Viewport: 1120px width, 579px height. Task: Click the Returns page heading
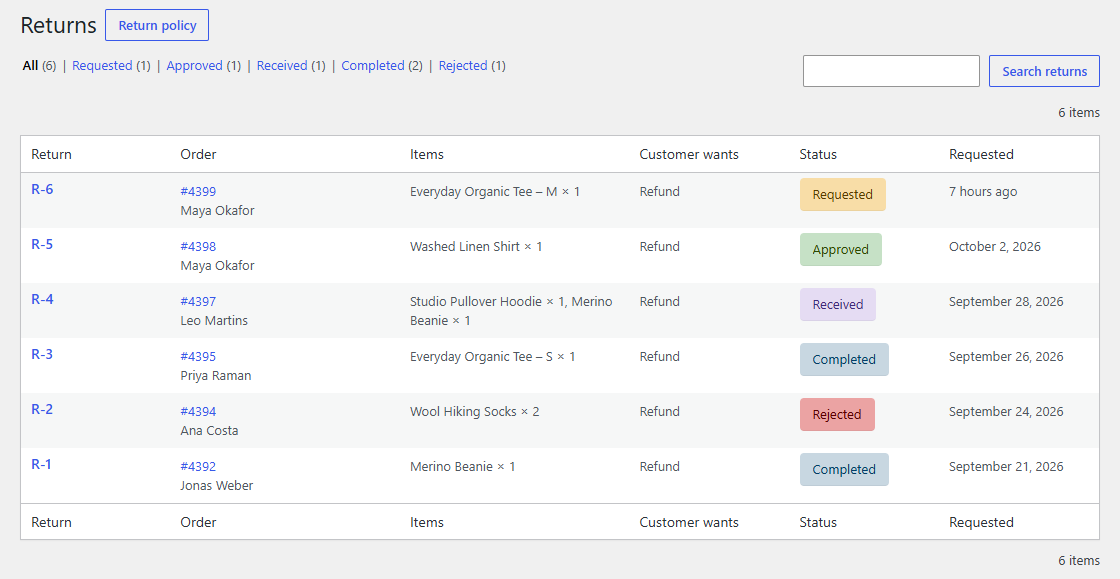point(59,26)
